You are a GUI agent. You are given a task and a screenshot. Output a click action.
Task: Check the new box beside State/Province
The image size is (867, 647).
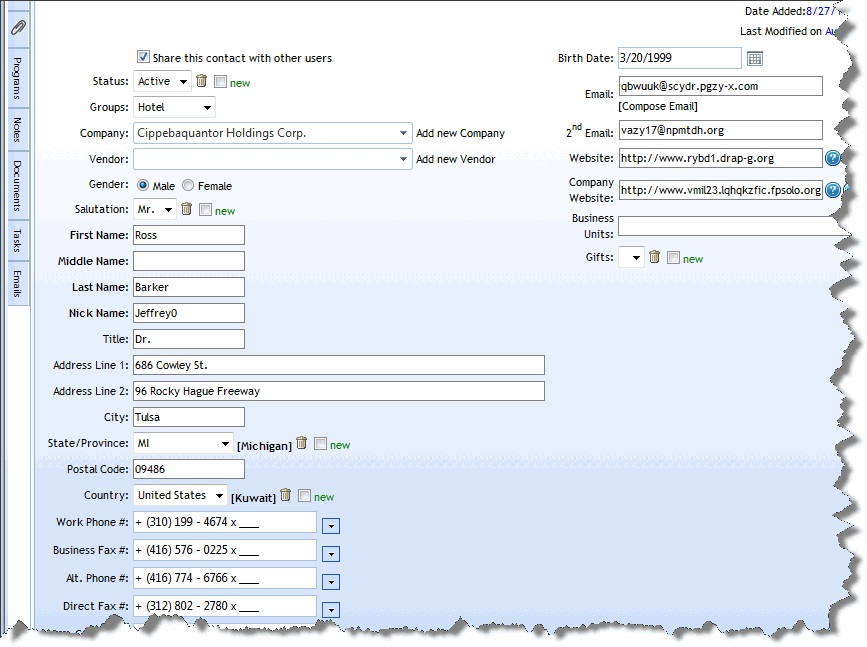tap(320, 443)
